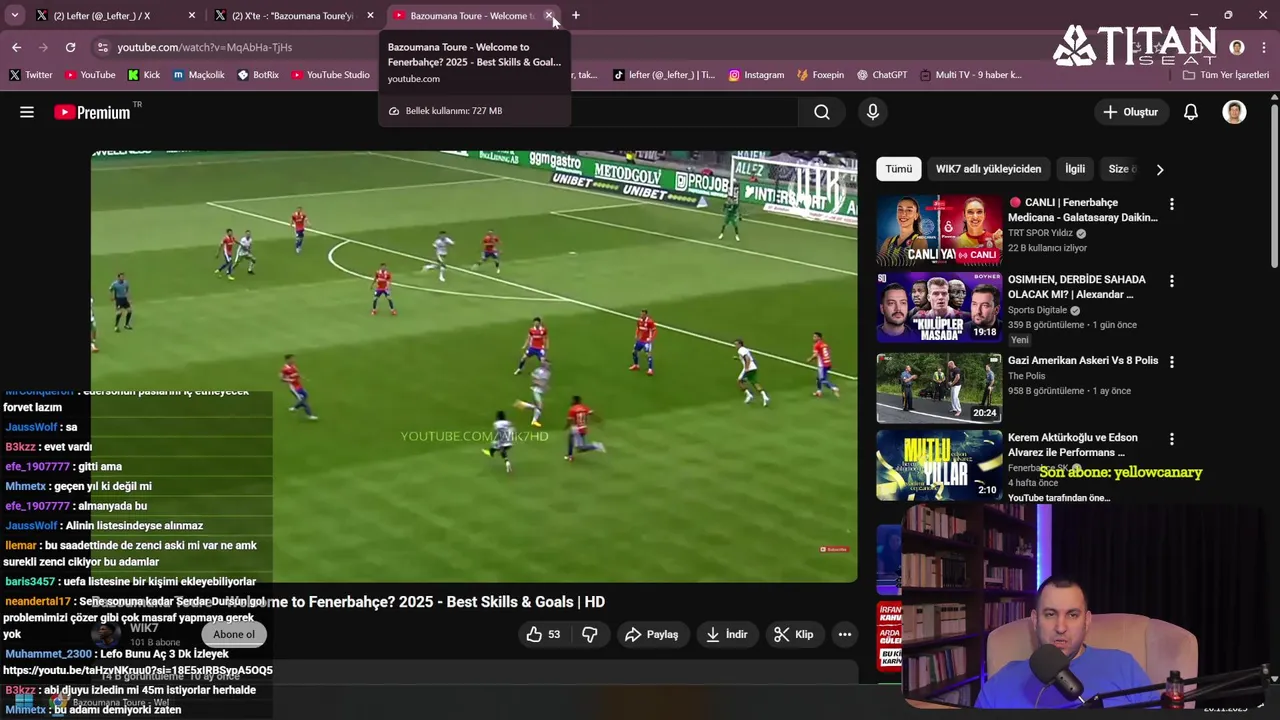Start voice search with the microphone icon

coord(873,112)
